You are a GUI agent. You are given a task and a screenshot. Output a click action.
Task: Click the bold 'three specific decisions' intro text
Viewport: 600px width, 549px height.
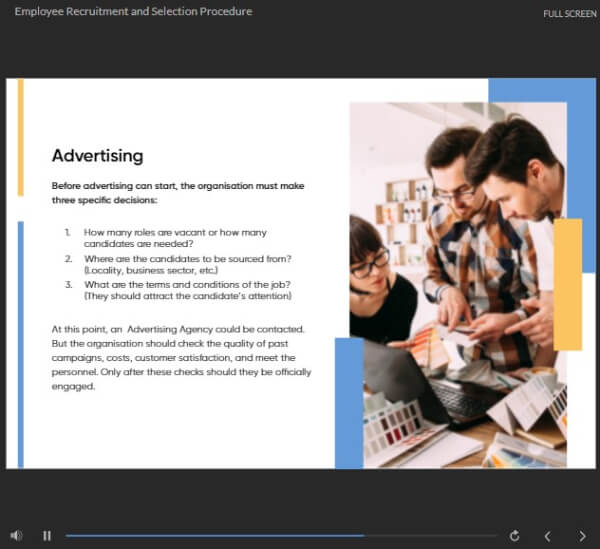pyautogui.click(x=178, y=193)
